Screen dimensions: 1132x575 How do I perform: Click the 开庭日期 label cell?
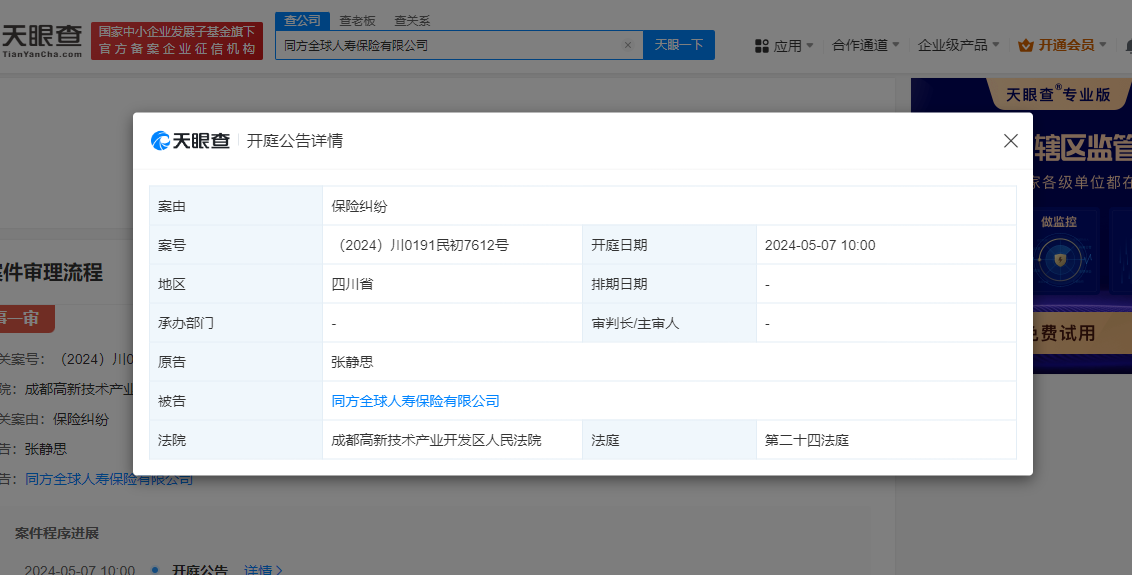669,245
